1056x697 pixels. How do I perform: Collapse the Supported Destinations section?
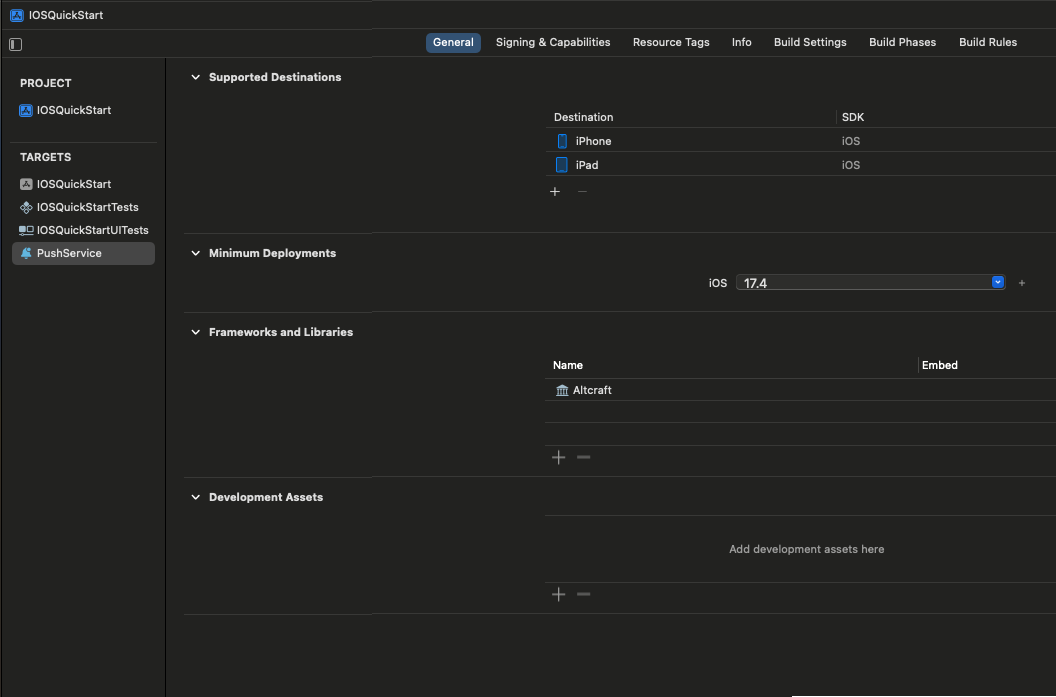point(196,77)
